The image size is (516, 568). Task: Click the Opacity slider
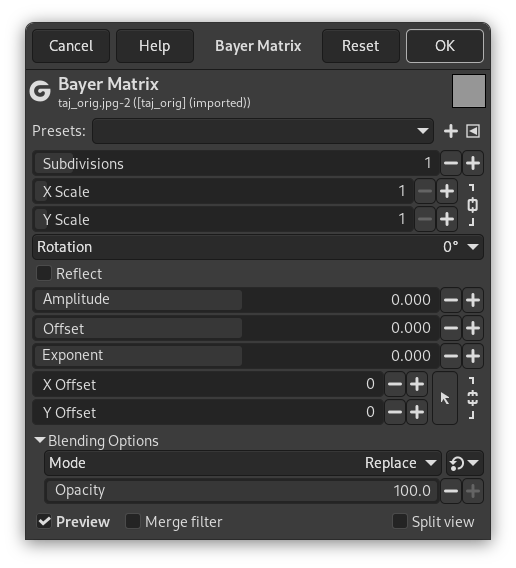point(242,491)
